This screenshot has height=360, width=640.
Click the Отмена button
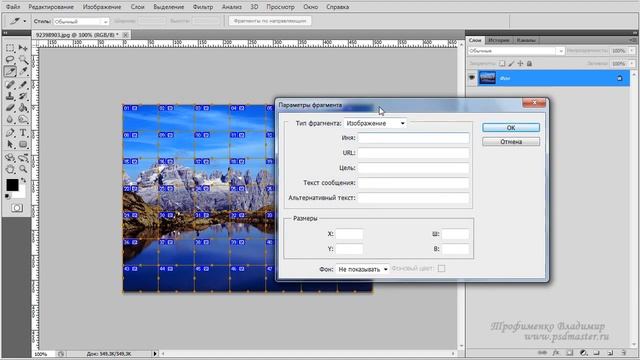(511, 142)
